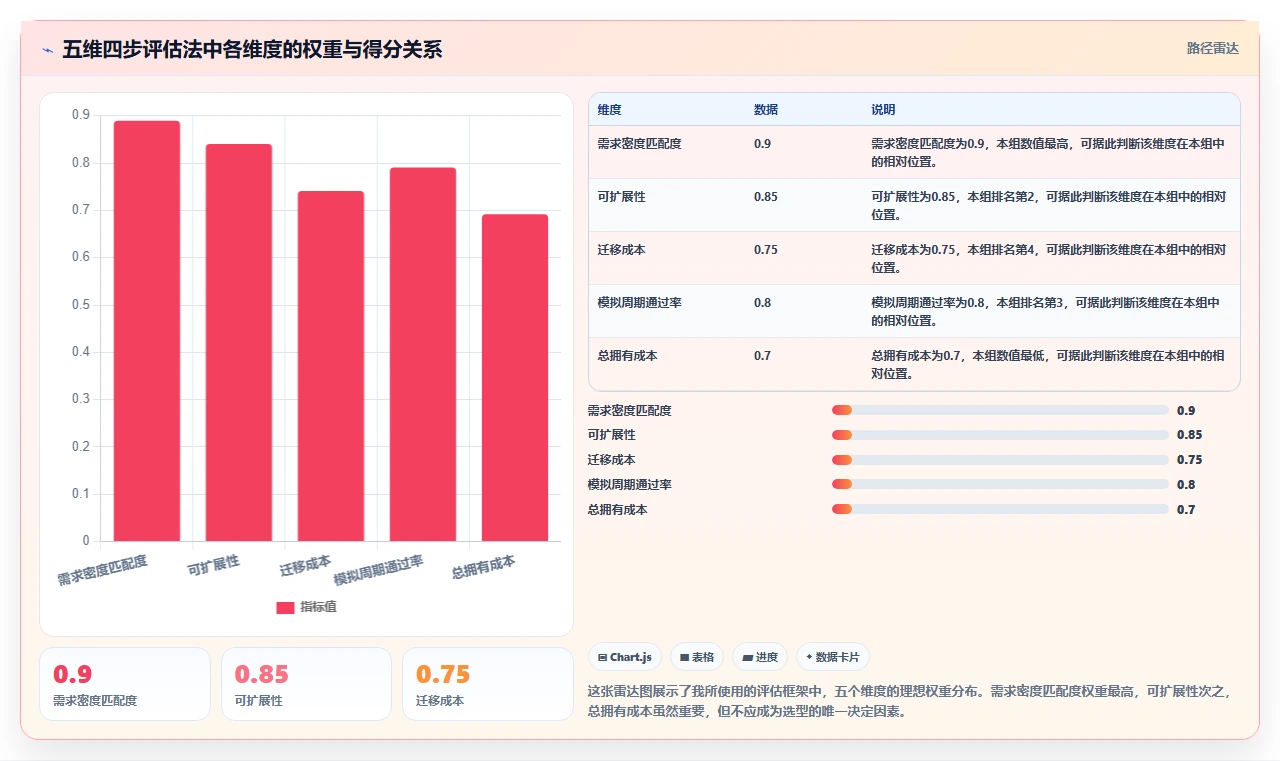Click the 需求密度匹配度 progress bar

tap(1000, 410)
